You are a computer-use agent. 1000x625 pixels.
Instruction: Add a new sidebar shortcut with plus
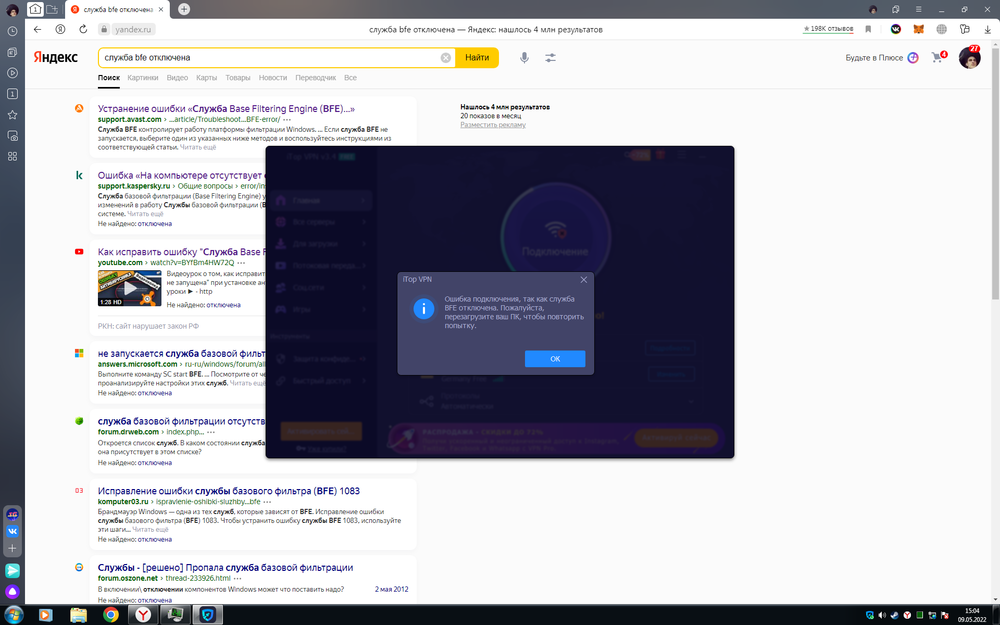coord(12,548)
